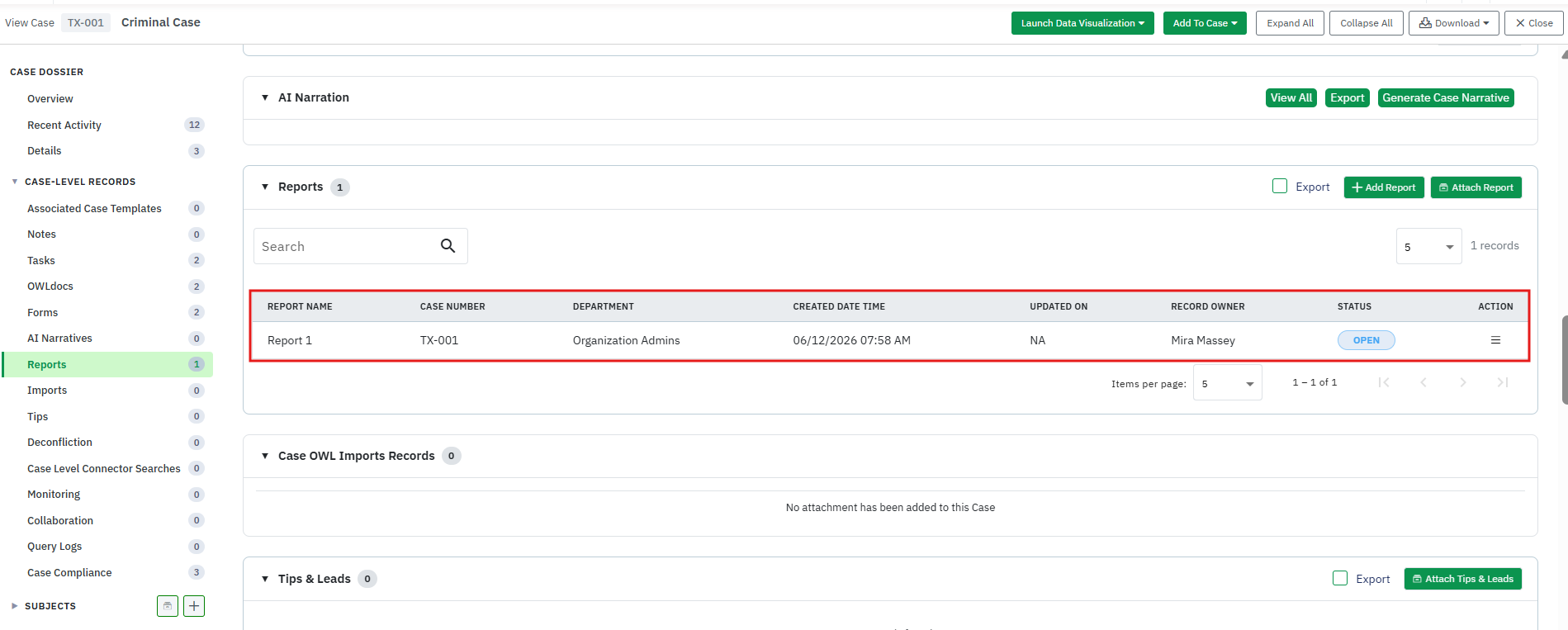Click the TX-001 case number cell
1568x630 pixels.
coord(439,340)
